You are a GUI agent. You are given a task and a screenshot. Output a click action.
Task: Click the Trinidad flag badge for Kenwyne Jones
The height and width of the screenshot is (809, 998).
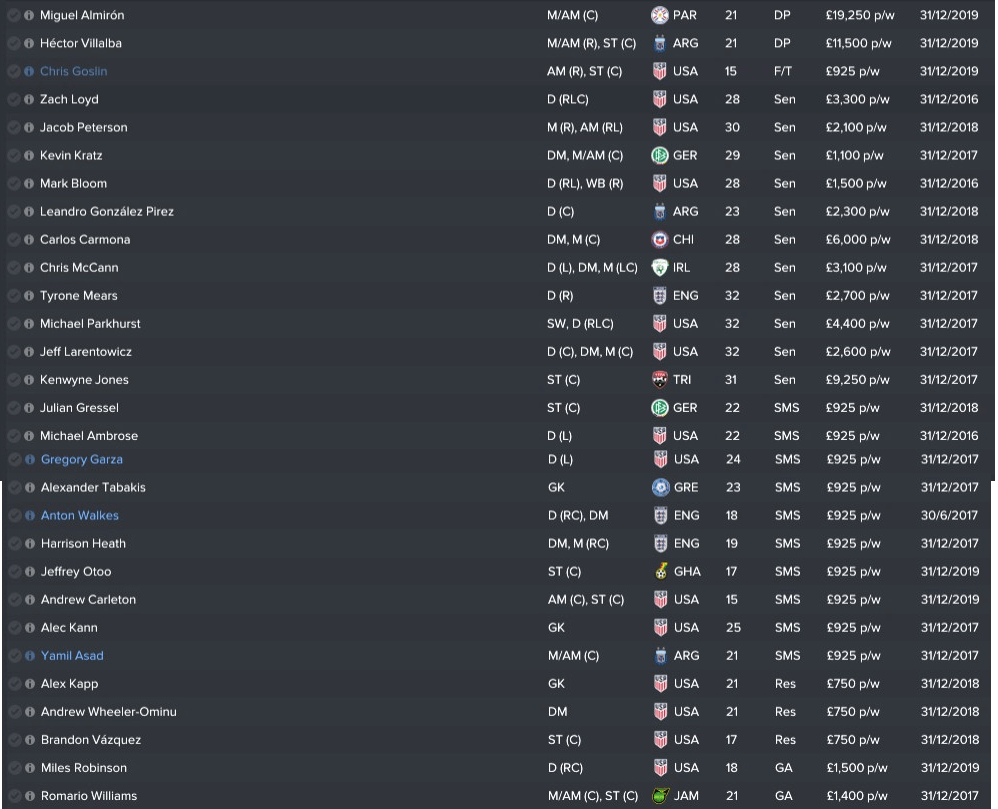660,380
